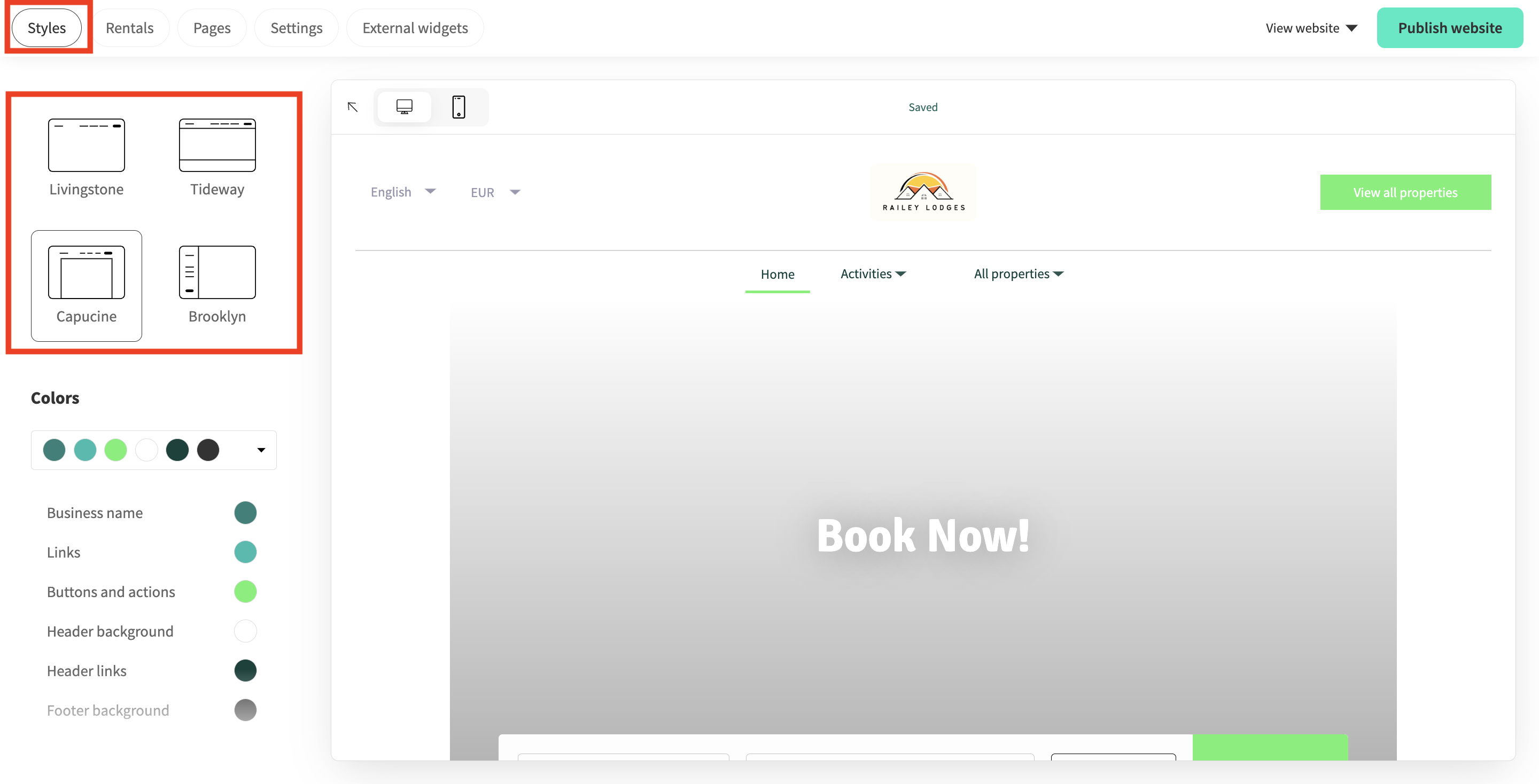The width and height of the screenshot is (1539, 784).
Task: Click the exit preview arrow icon
Action: [x=353, y=107]
